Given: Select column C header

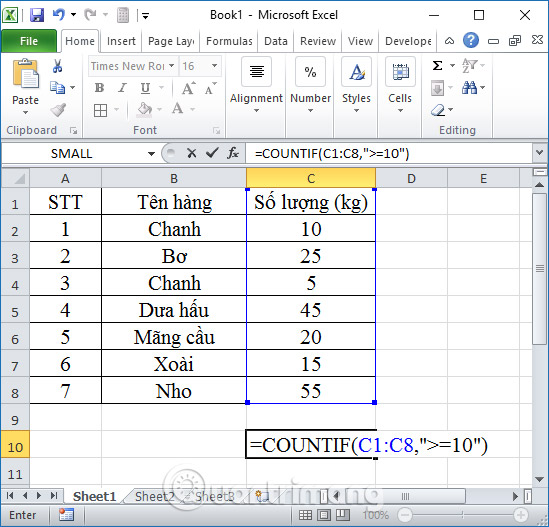Looking at the screenshot, I should point(311,178).
